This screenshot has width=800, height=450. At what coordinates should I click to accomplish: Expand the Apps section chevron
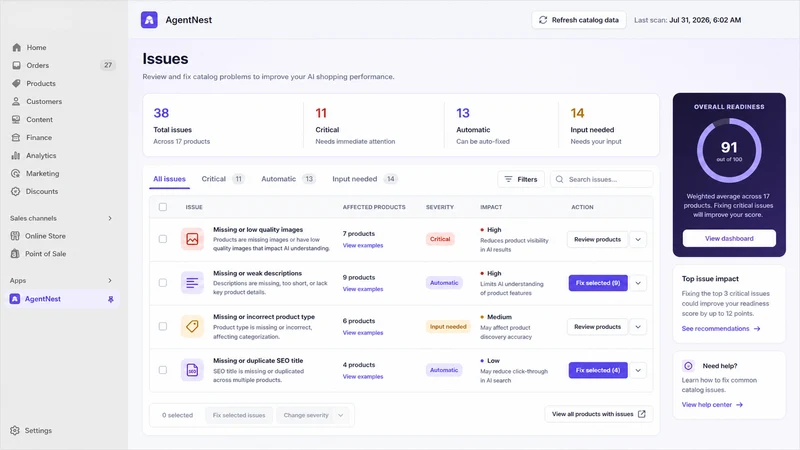point(110,281)
